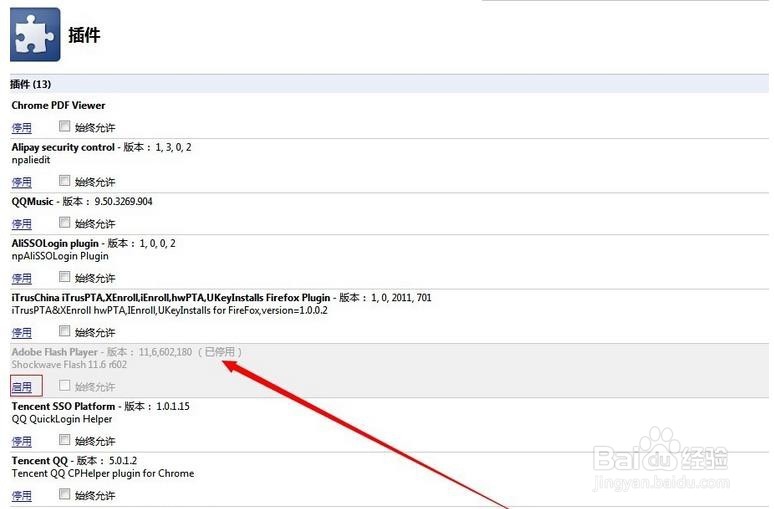Check 始终允许 for Tencent SSO Platform
The width and height of the screenshot is (774, 509).
(x=65, y=440)
